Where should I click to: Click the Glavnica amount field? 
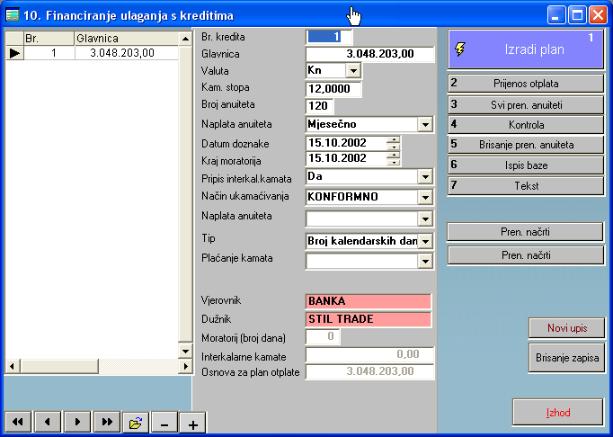point(369,54)
